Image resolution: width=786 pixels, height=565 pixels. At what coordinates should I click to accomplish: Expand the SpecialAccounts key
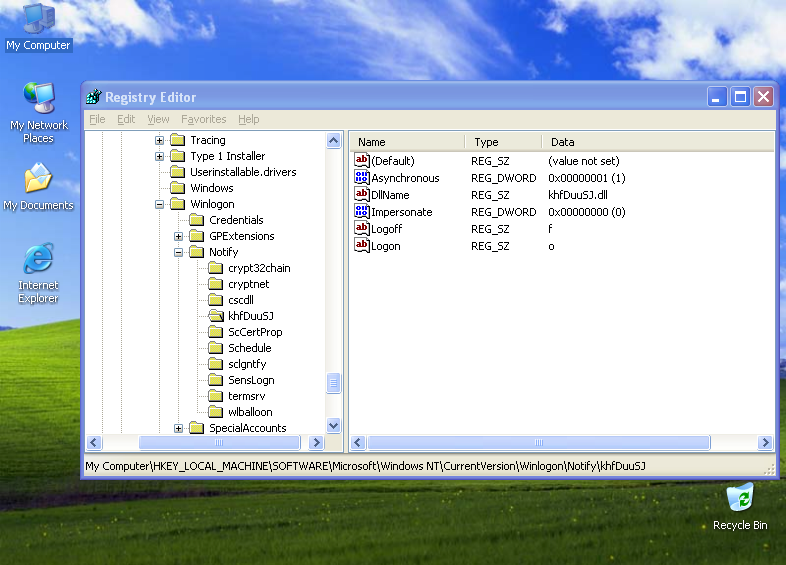(x=178, y=429)
